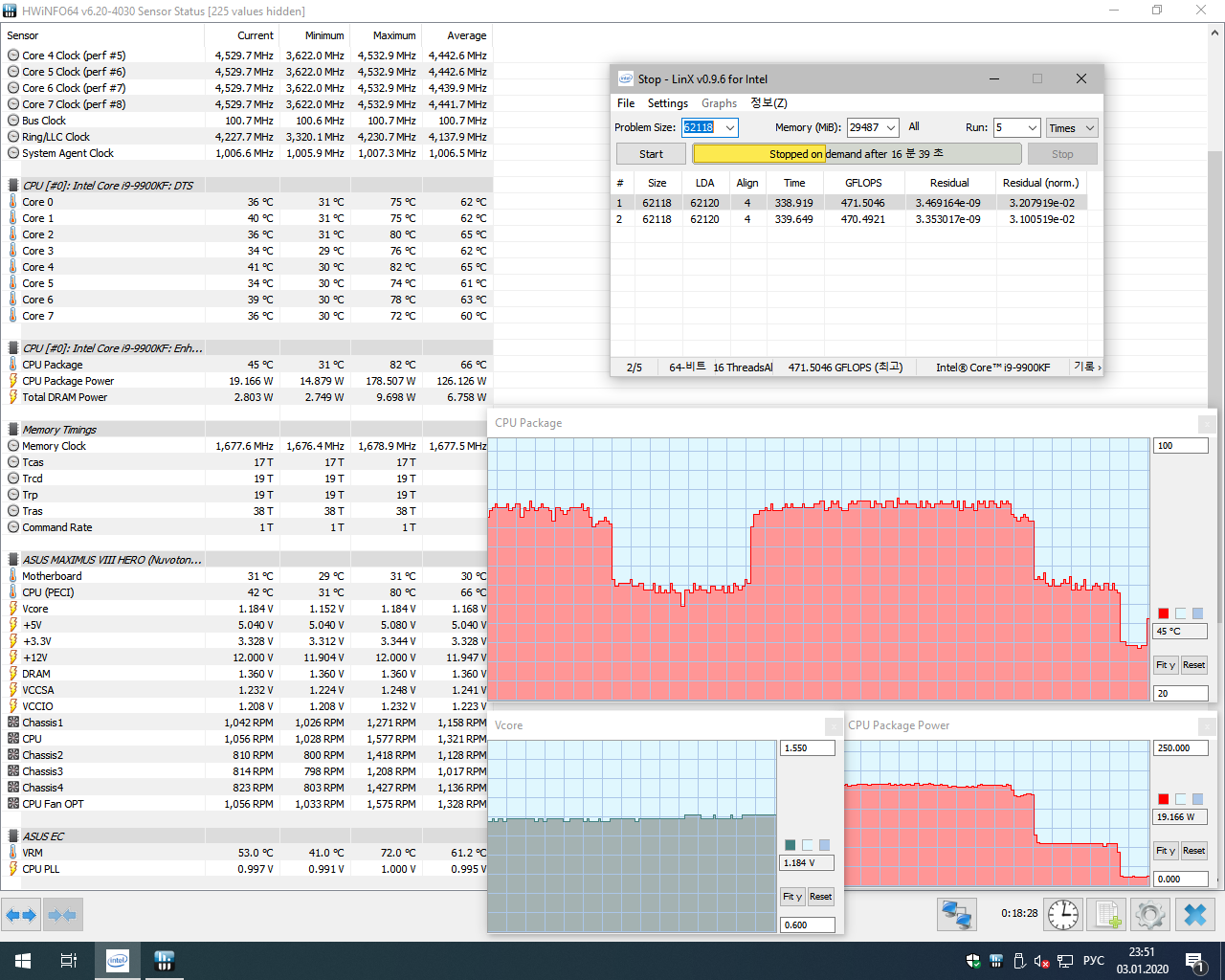Click the CPU Package graph maximum field showing 100
1225x980 pixels.
pos(1181,446)
